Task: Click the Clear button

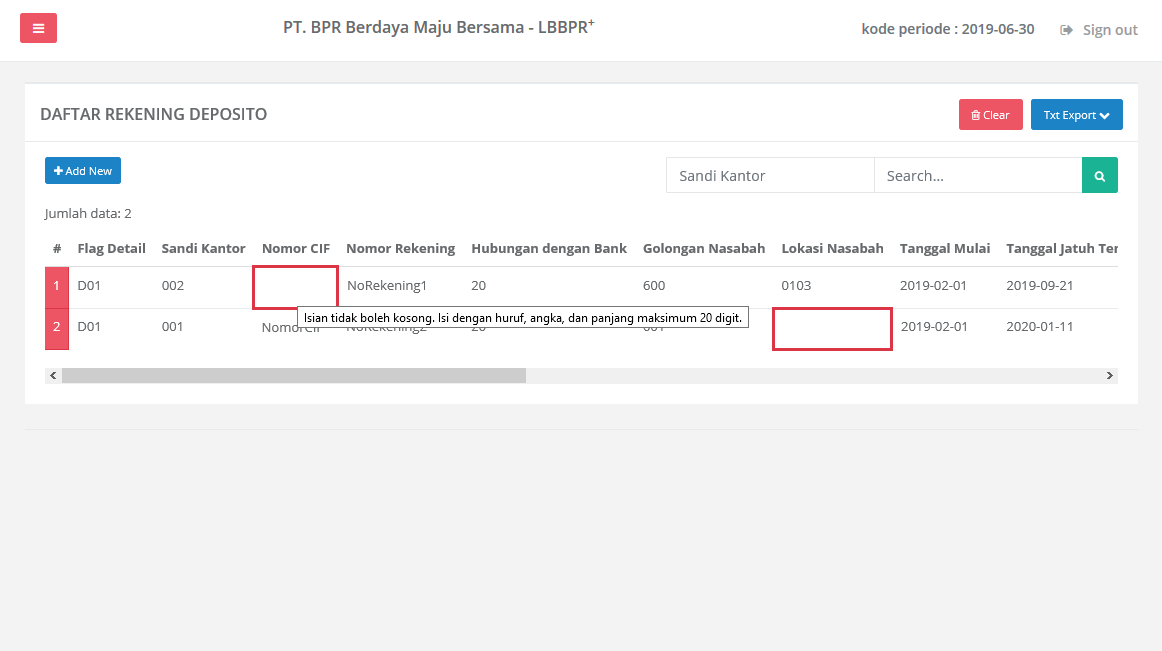Action: (x=990, y=114)
